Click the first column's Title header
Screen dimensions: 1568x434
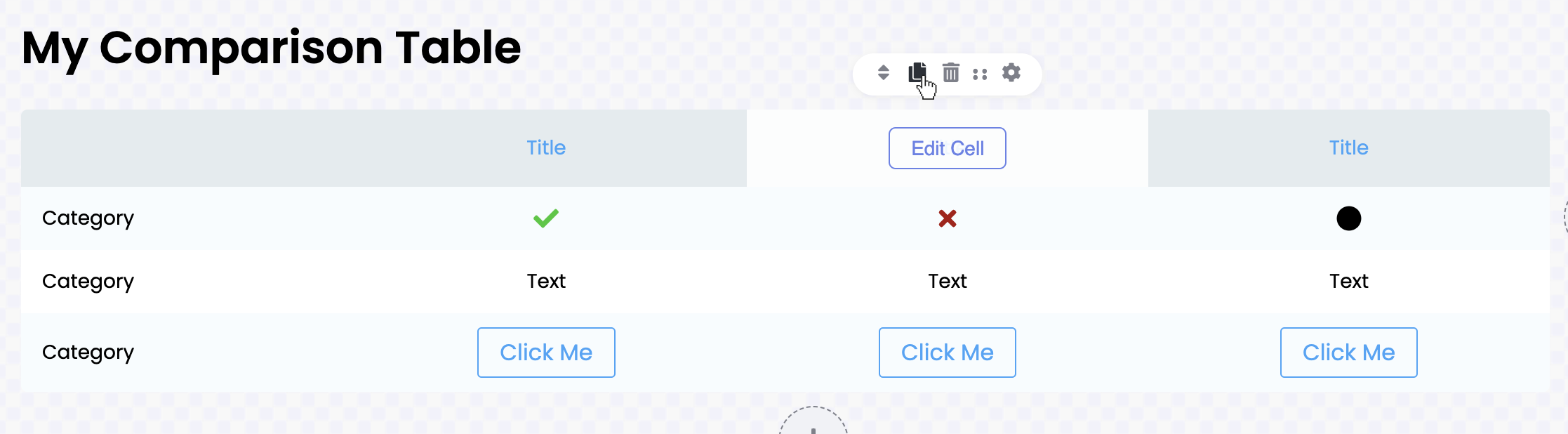pyautogui.click(x=546, y=147)
